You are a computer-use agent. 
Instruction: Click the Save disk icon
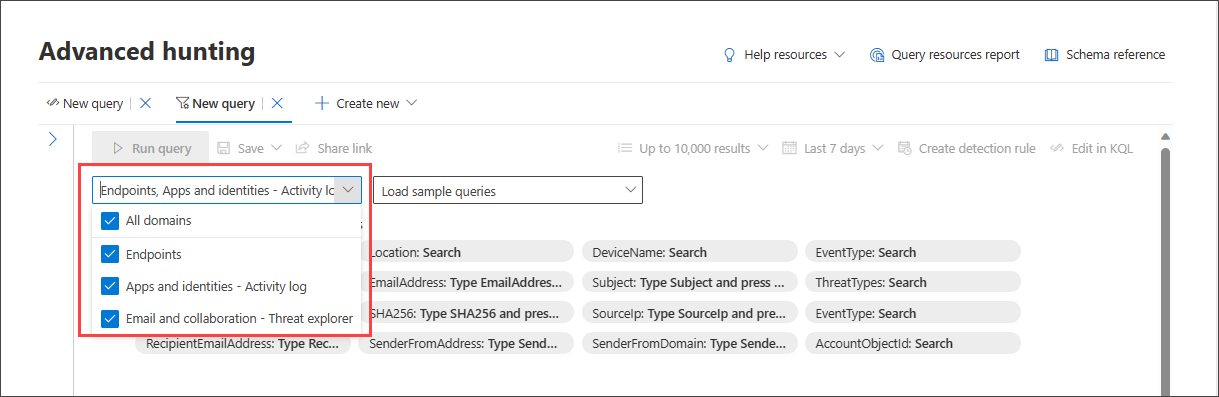pos(224,148)
